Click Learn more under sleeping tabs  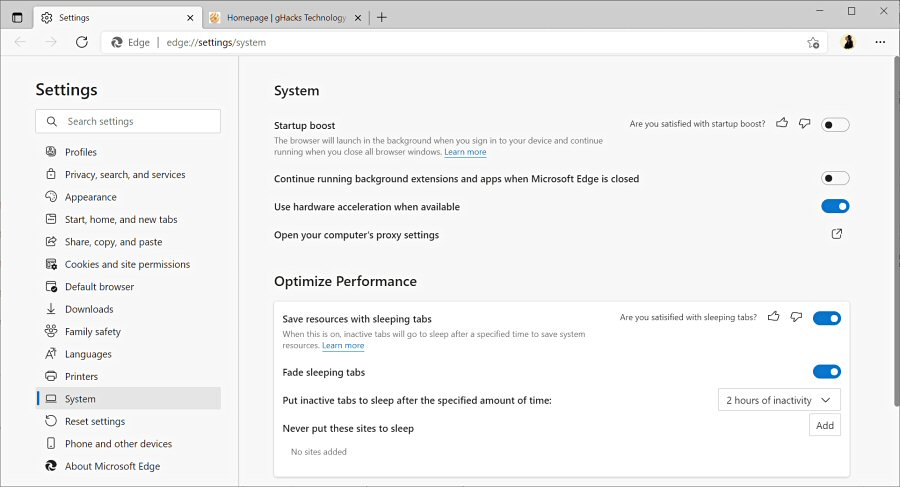point(343,345)
